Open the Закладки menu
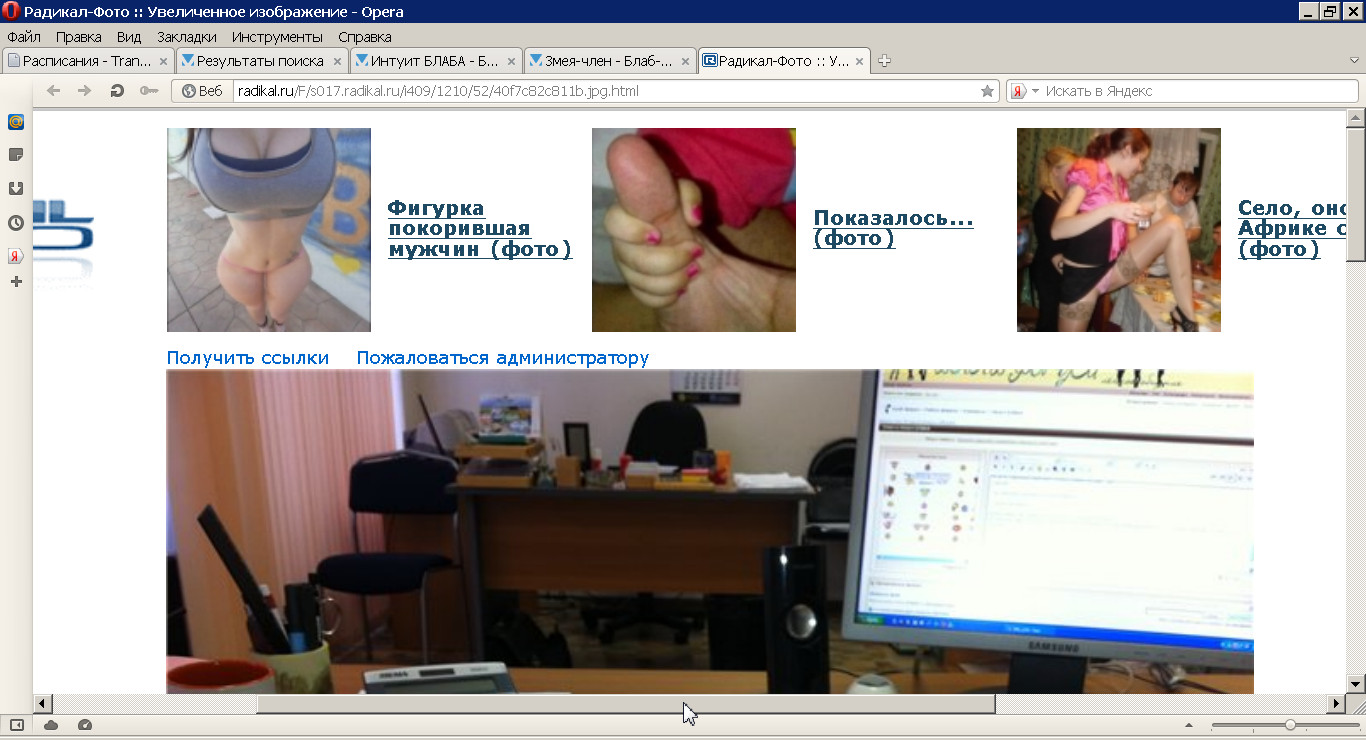 186,37
